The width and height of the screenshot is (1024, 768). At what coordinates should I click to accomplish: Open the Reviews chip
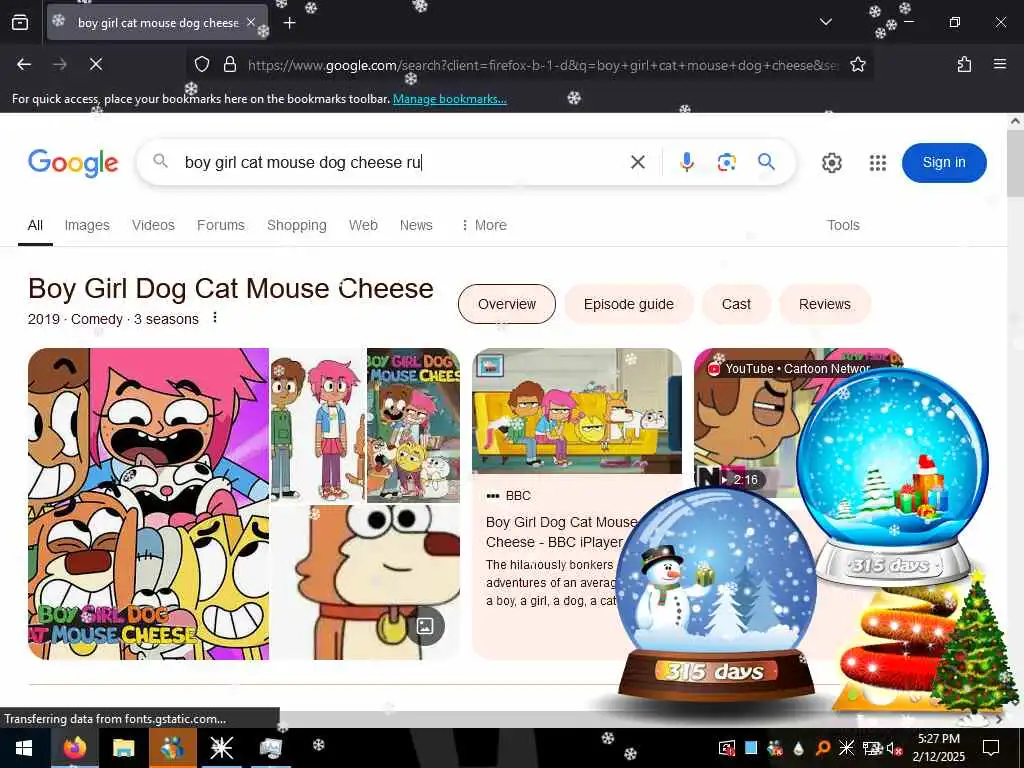pyautogui.click(x=824, y=304)
